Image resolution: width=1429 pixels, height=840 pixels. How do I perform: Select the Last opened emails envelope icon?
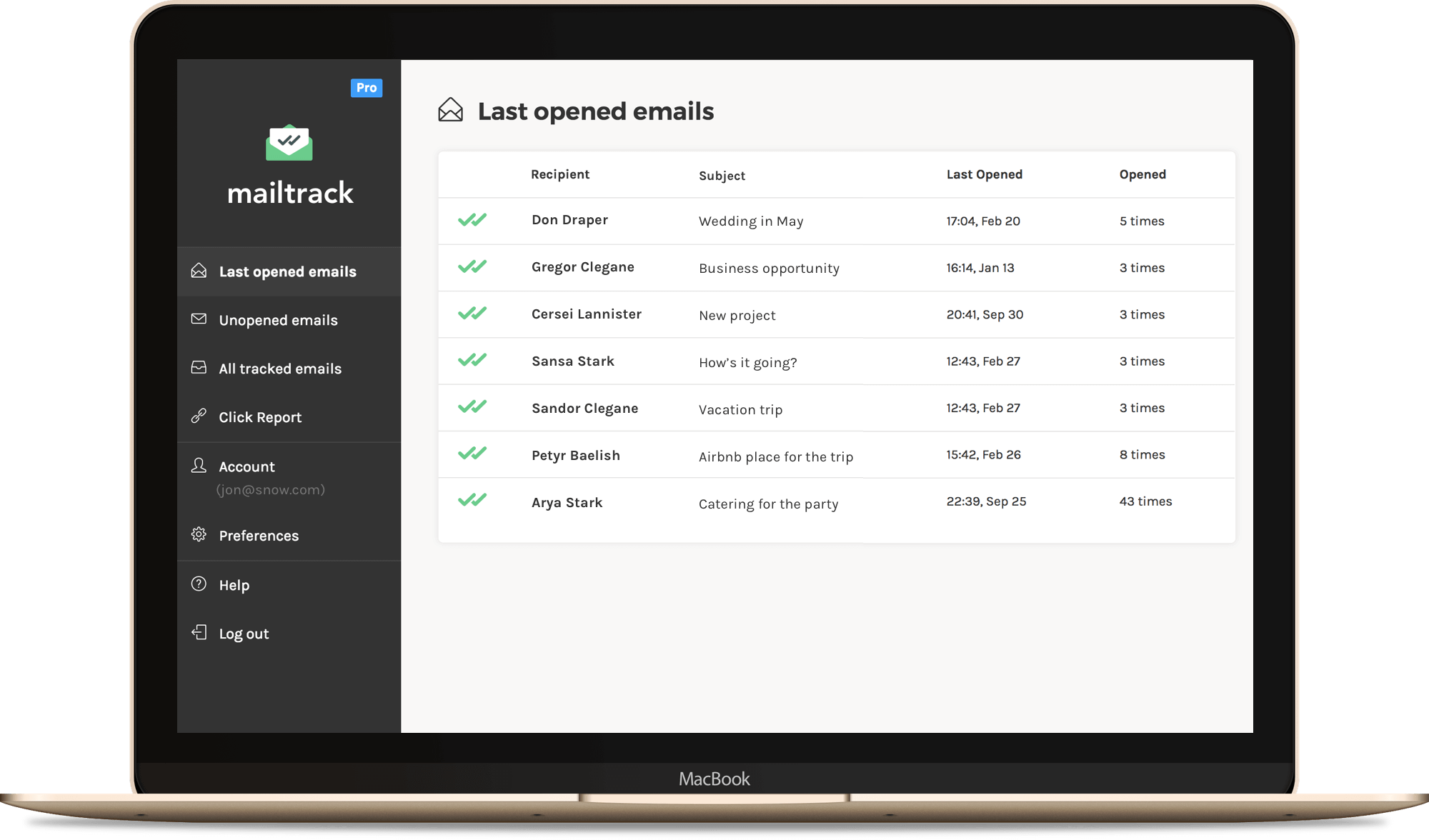(x=199, y=271)
